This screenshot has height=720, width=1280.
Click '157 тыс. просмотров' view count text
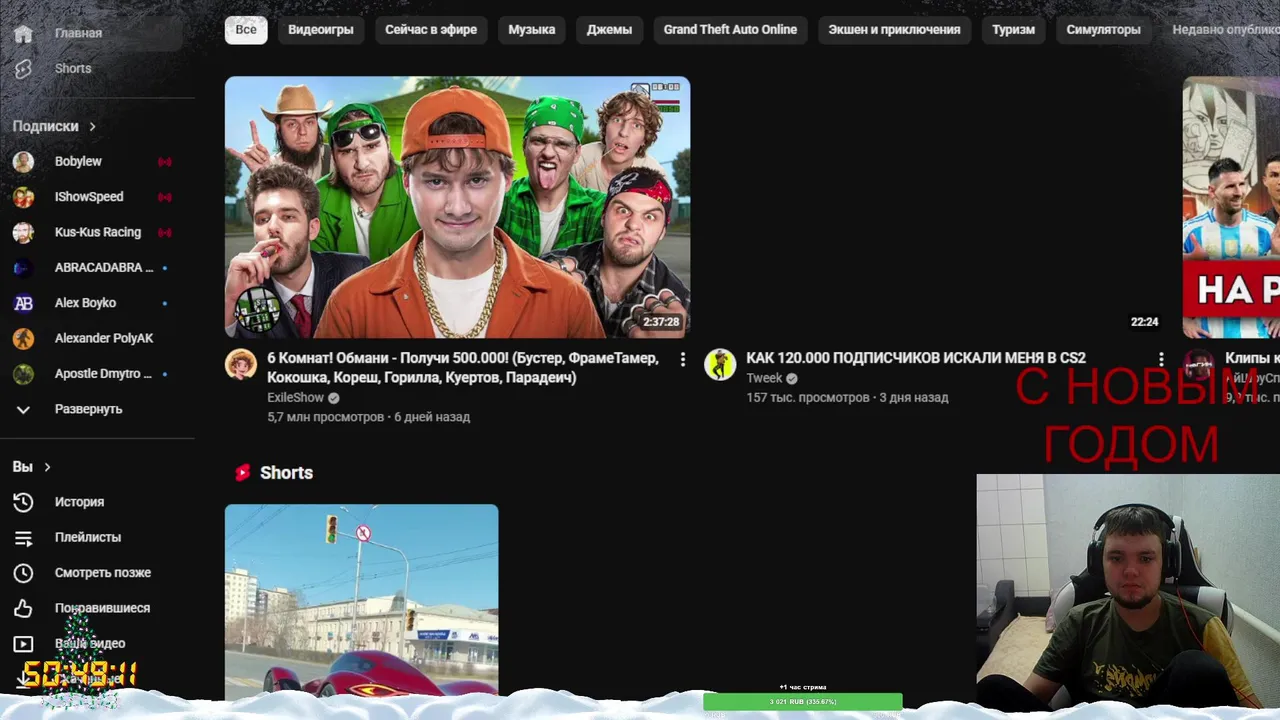(x=808, y=397)
